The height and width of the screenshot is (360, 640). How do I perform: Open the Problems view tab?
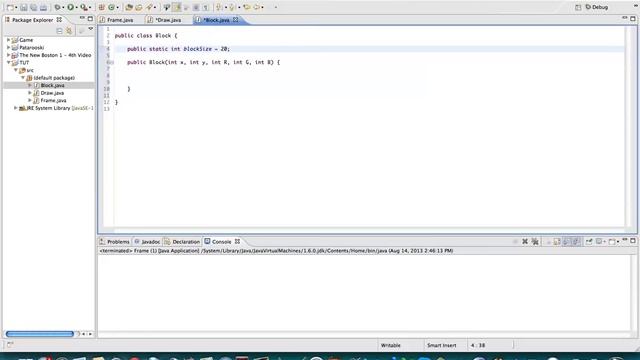[115, 242]
